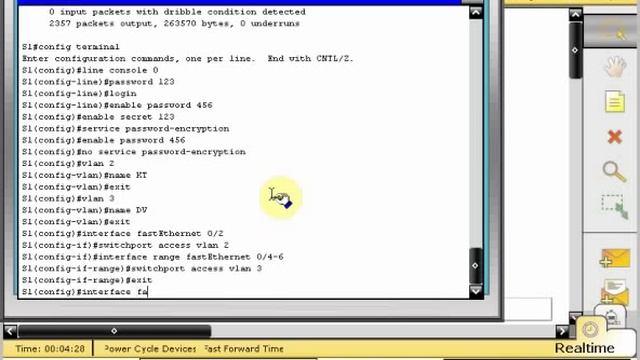Click the 'Time: 00:04:28' status text
The height and width of the screenshot is (360, 640).
click(x=50, y=349)
